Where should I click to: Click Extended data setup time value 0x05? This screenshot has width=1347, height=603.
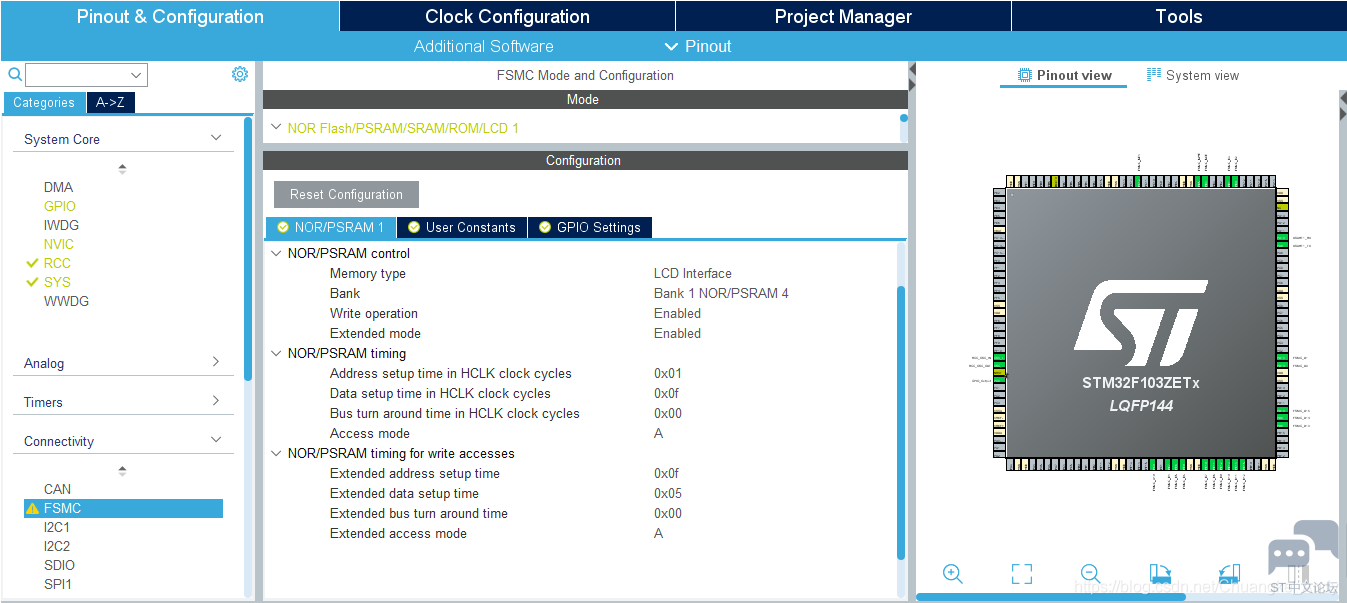668,493
